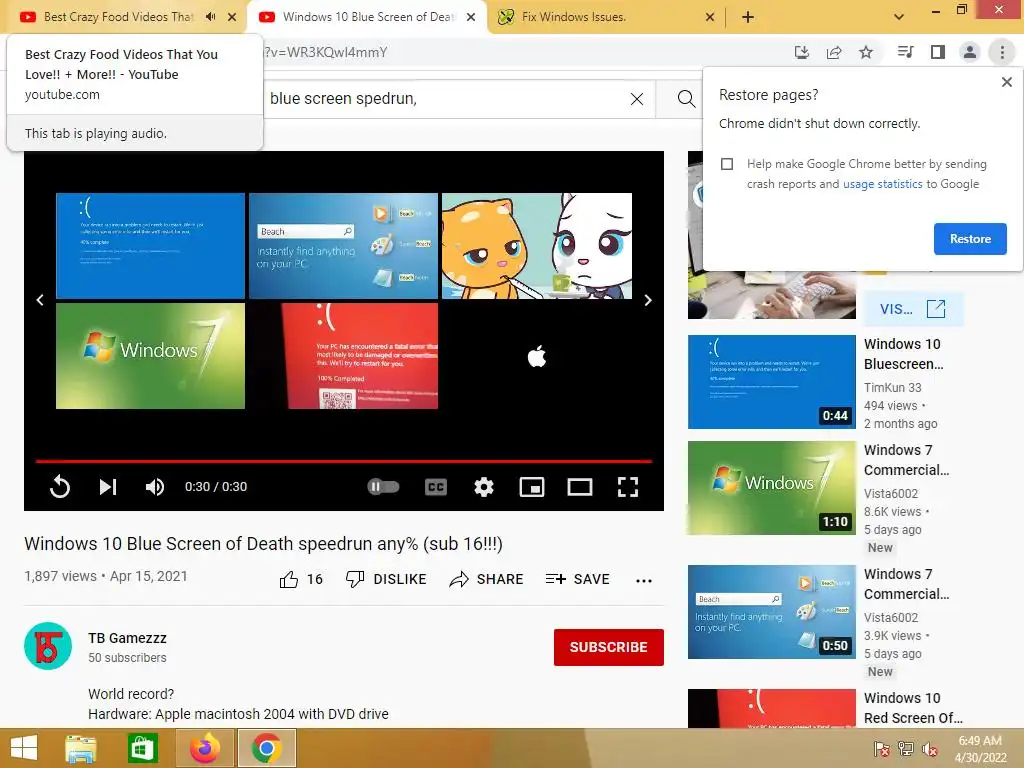
Task: Clear the YouTube search text
Action: coord(637,99)
